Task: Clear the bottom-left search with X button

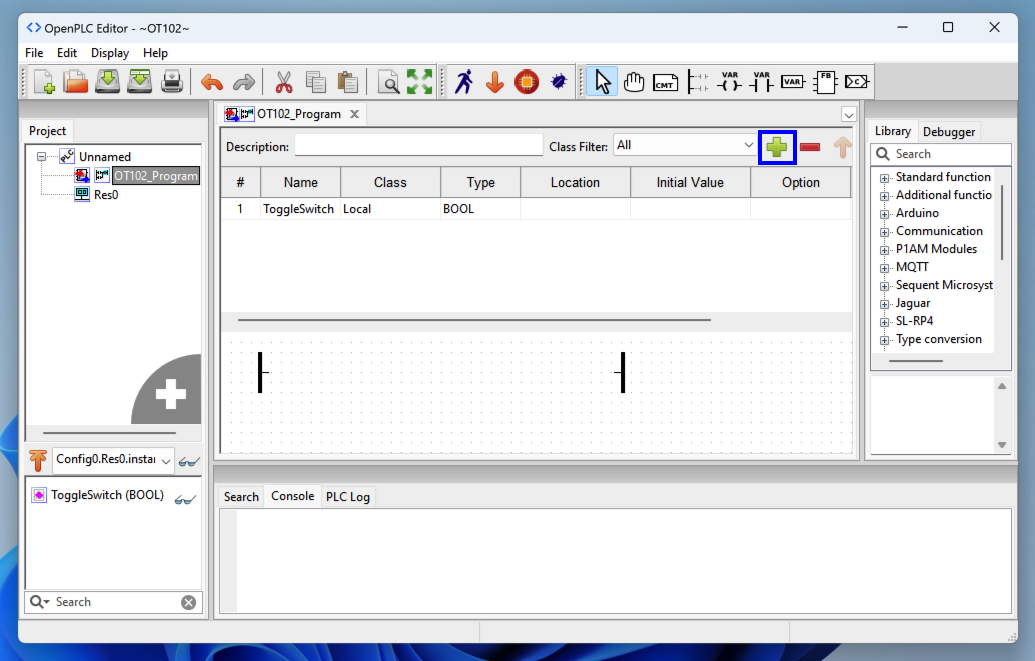Action: tap(188, 602)
